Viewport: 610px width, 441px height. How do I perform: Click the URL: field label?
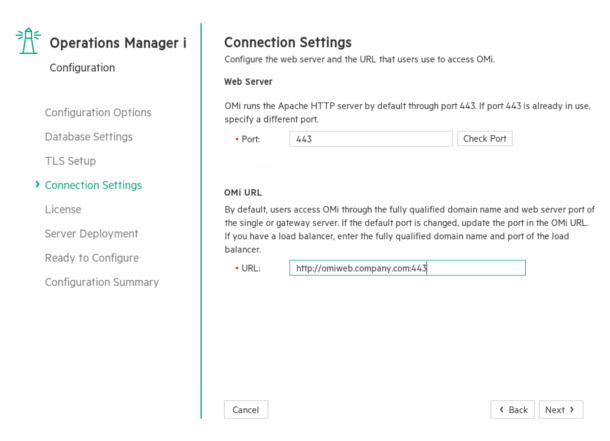251,268
